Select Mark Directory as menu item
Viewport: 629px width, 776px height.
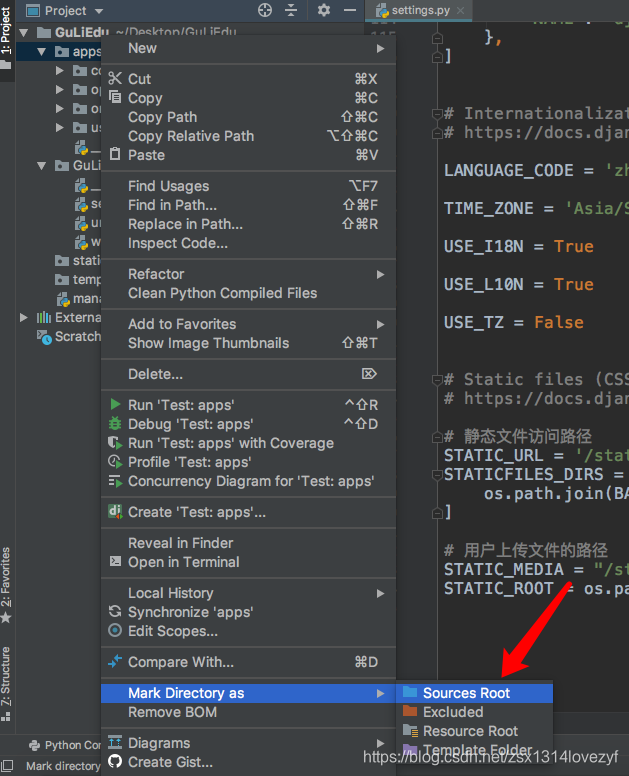point(248,693)
